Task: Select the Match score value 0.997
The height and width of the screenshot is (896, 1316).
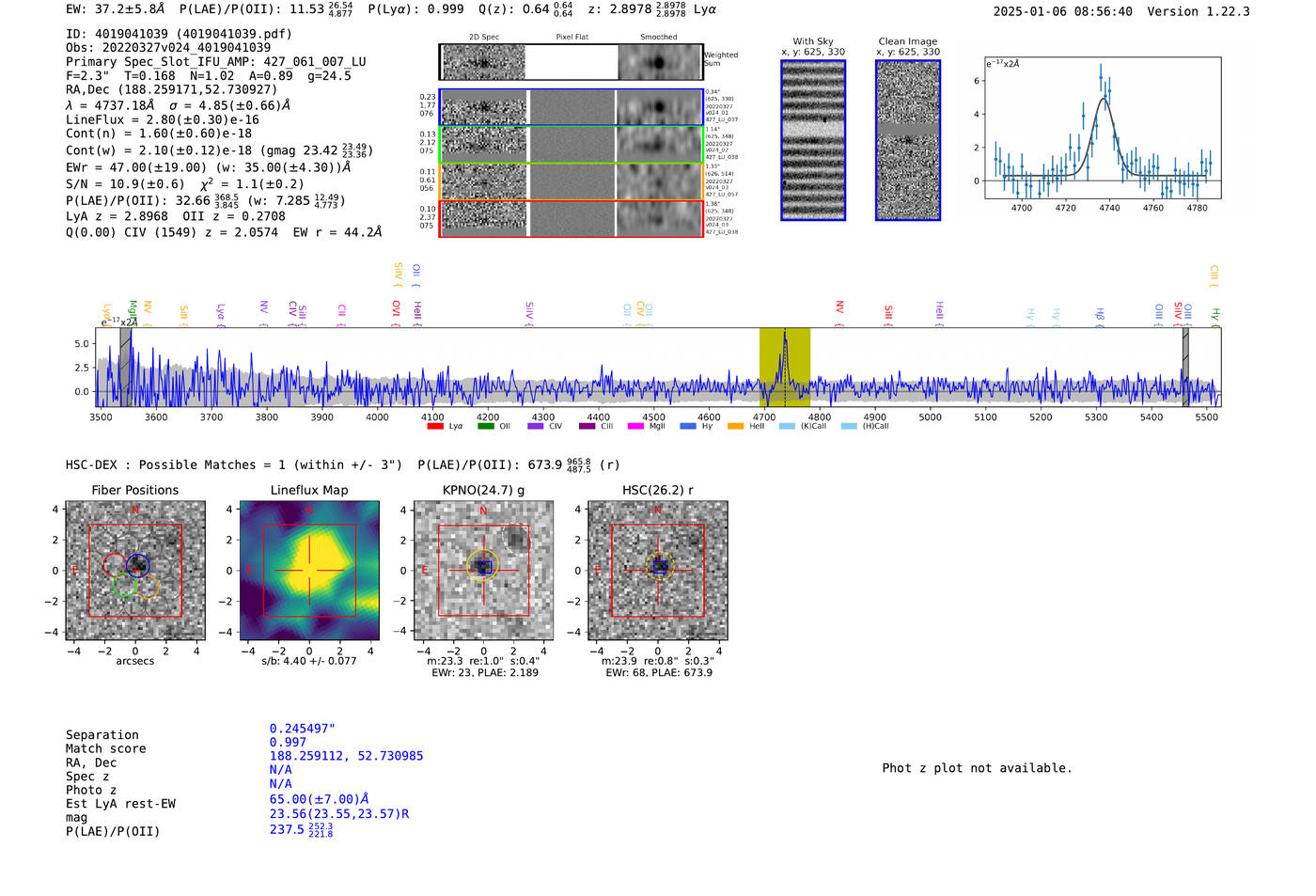Action: pos(288,742)
